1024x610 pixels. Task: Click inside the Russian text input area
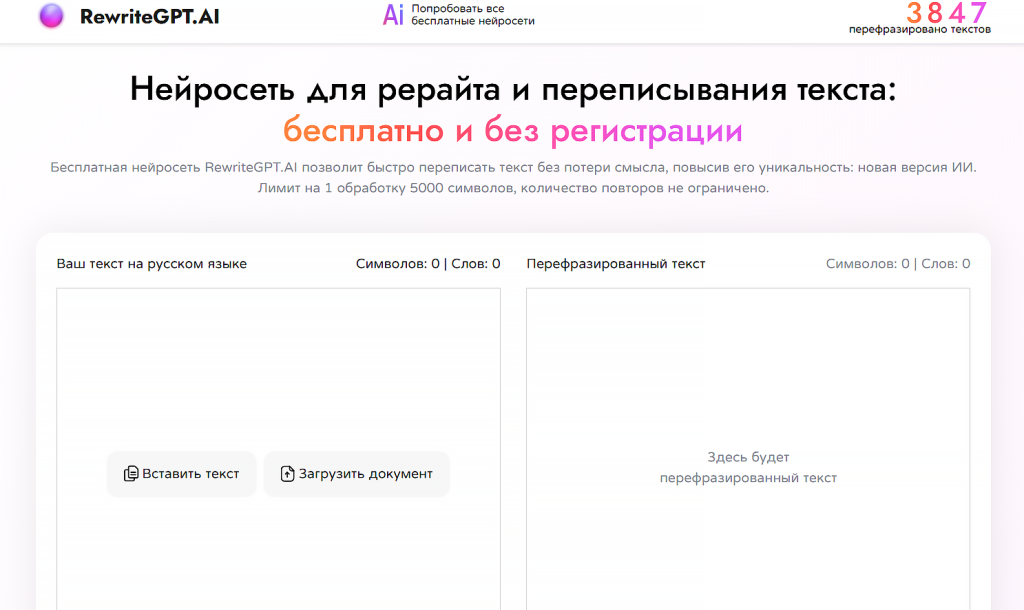(277, 360)
